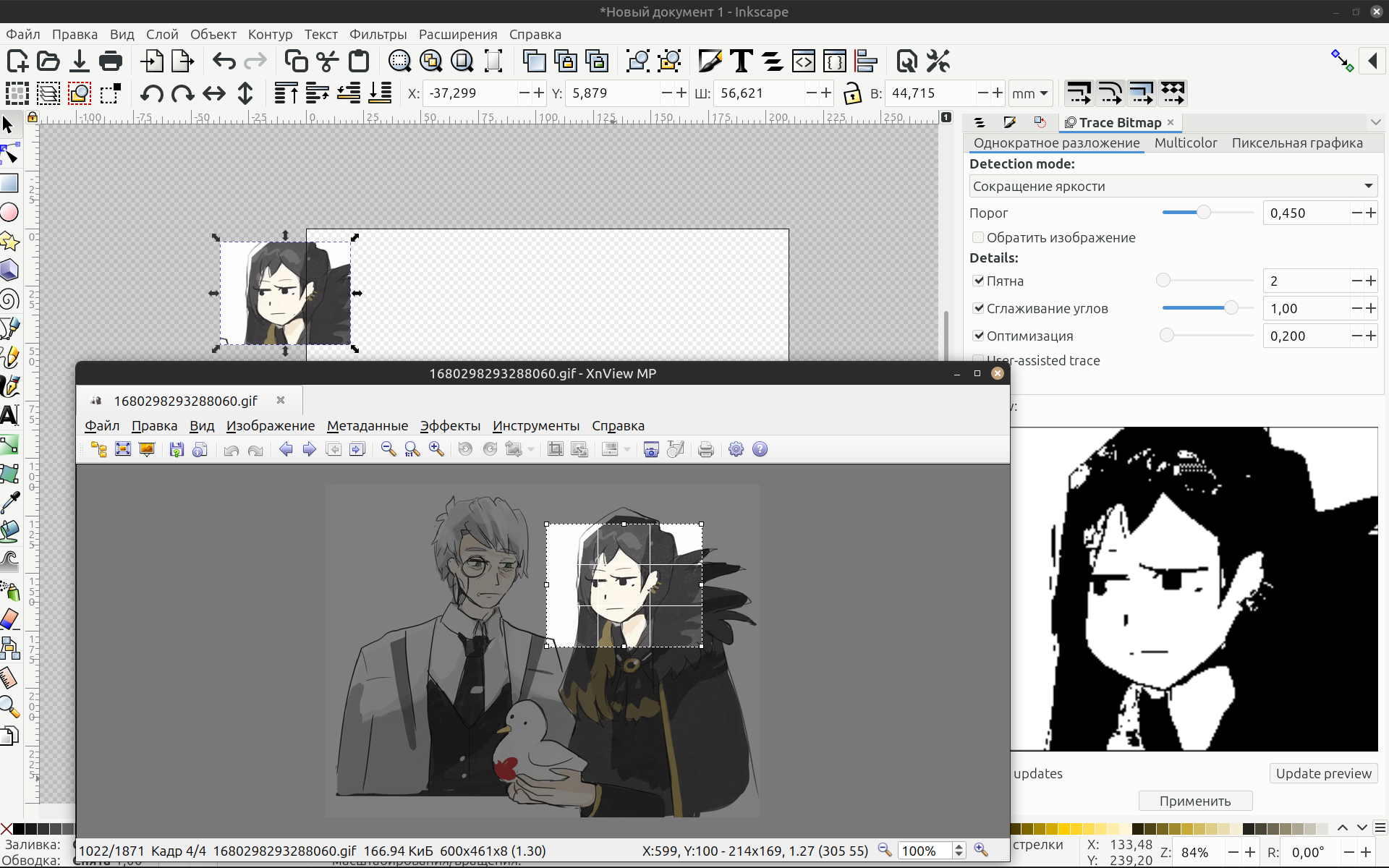
Task: Click the XnView print icon
Action: coord(706,450)
